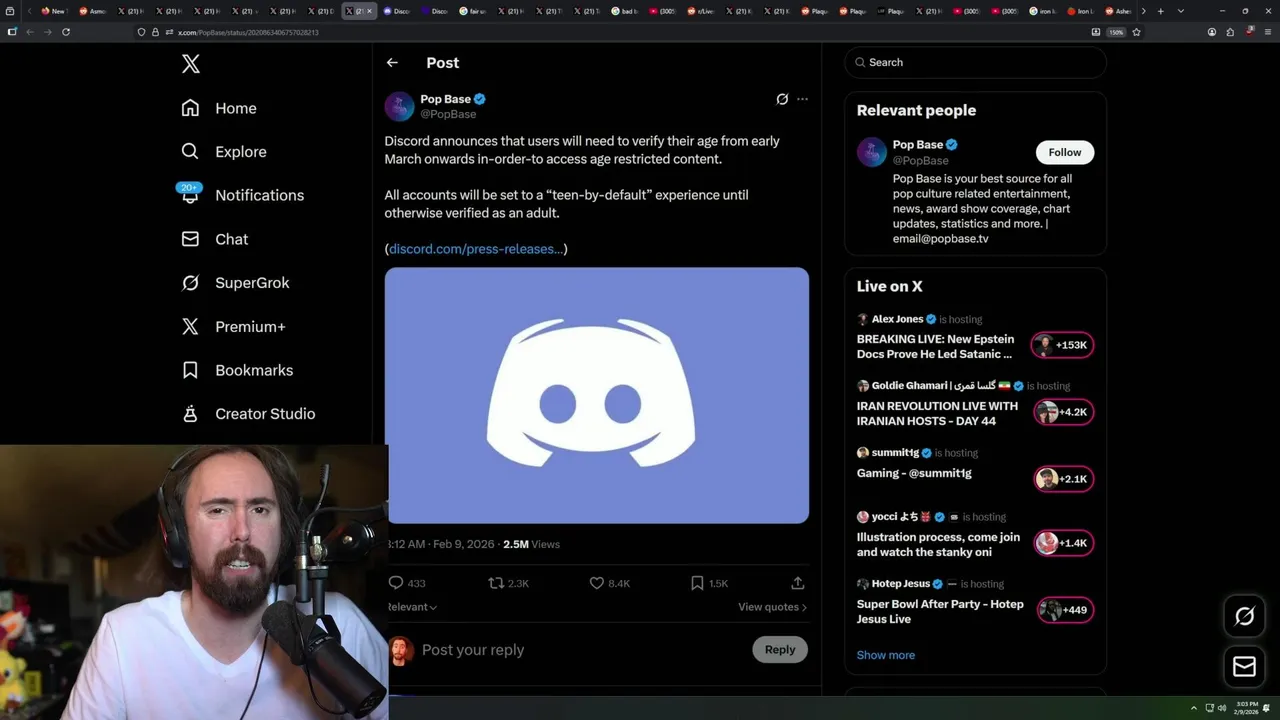Open the post's more options menu
1280x720 pixels.
click(802, 99)
